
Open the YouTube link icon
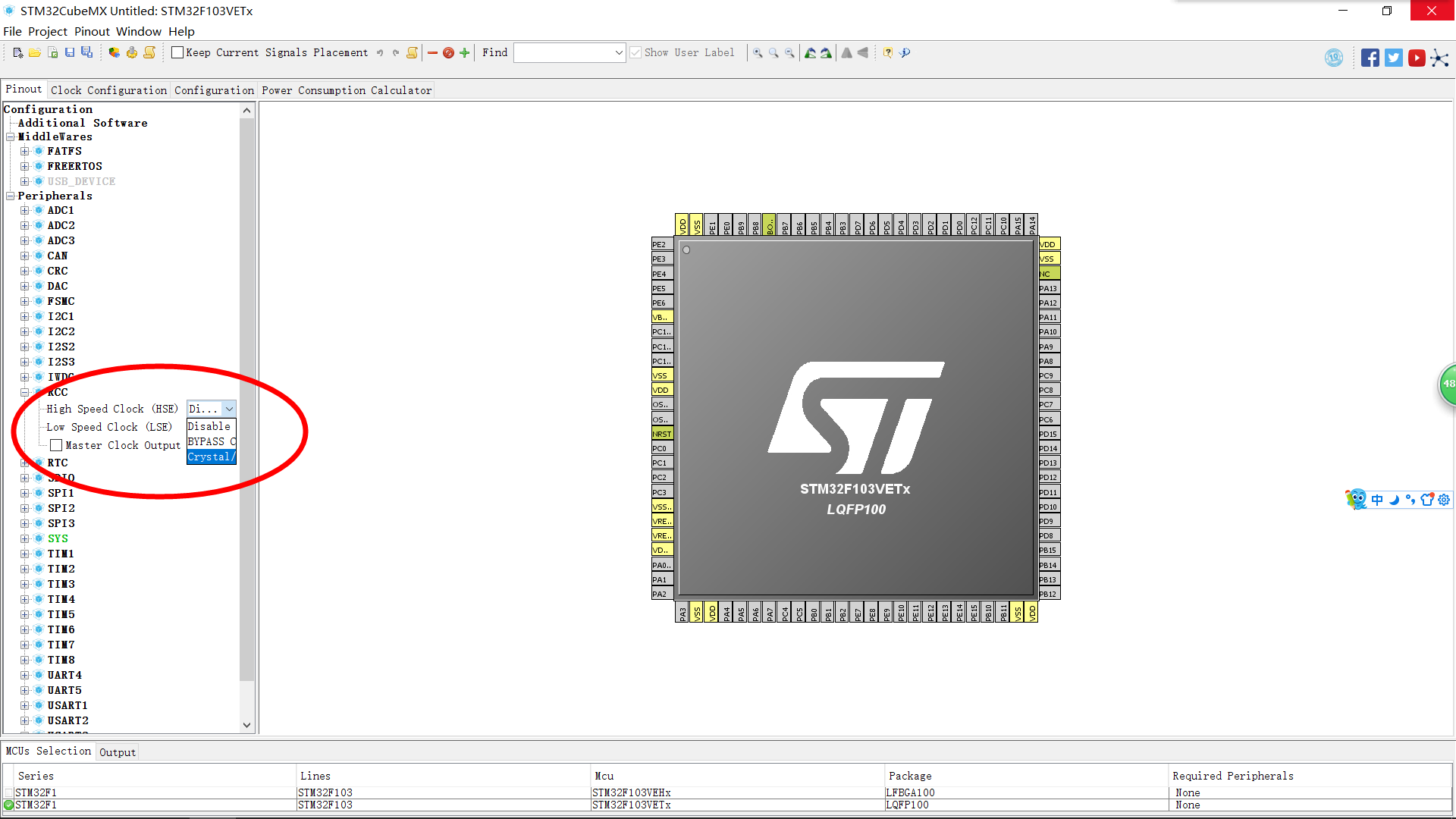1417,58
